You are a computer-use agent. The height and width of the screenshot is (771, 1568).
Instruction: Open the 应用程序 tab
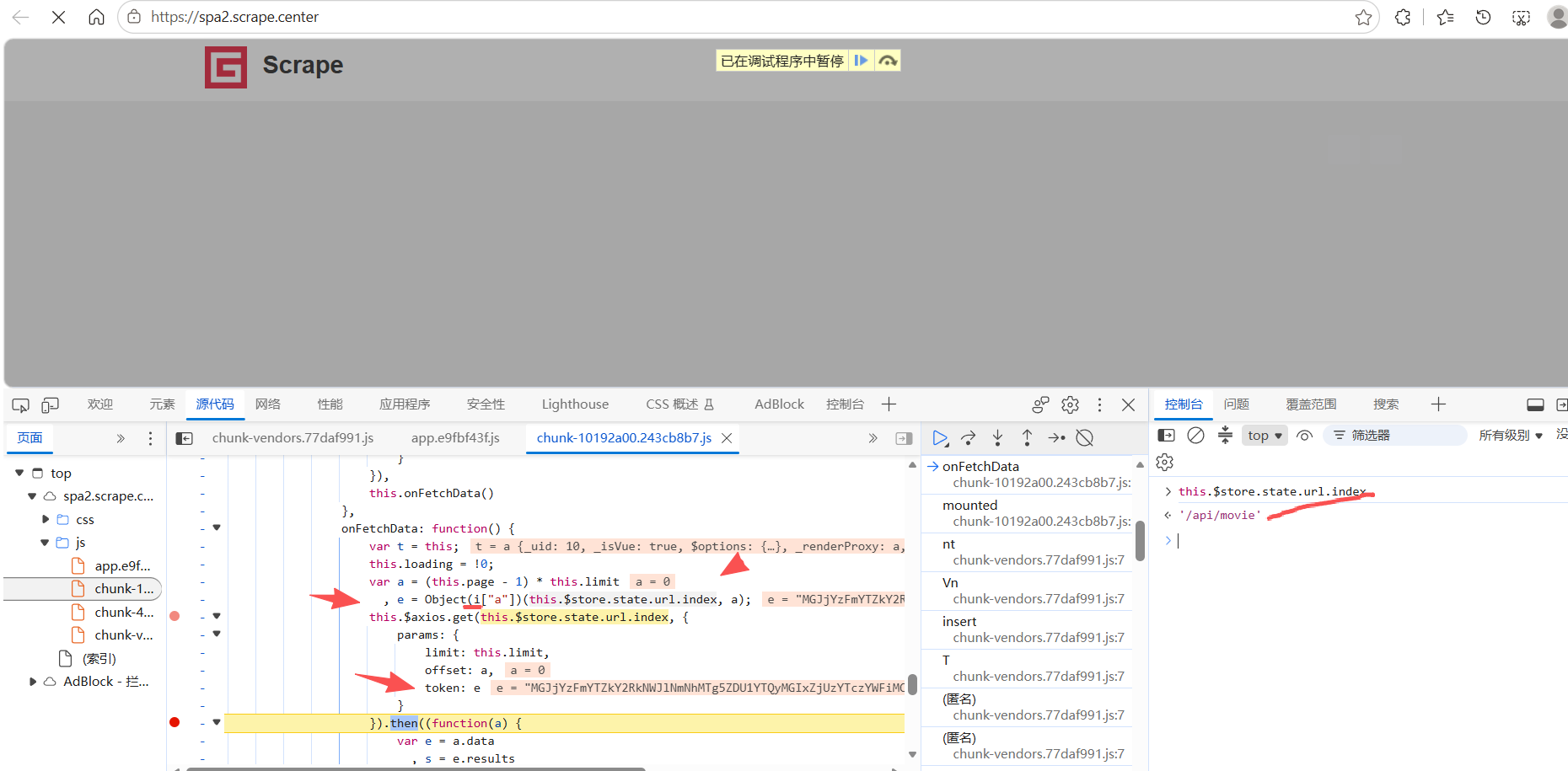(405, 404)
